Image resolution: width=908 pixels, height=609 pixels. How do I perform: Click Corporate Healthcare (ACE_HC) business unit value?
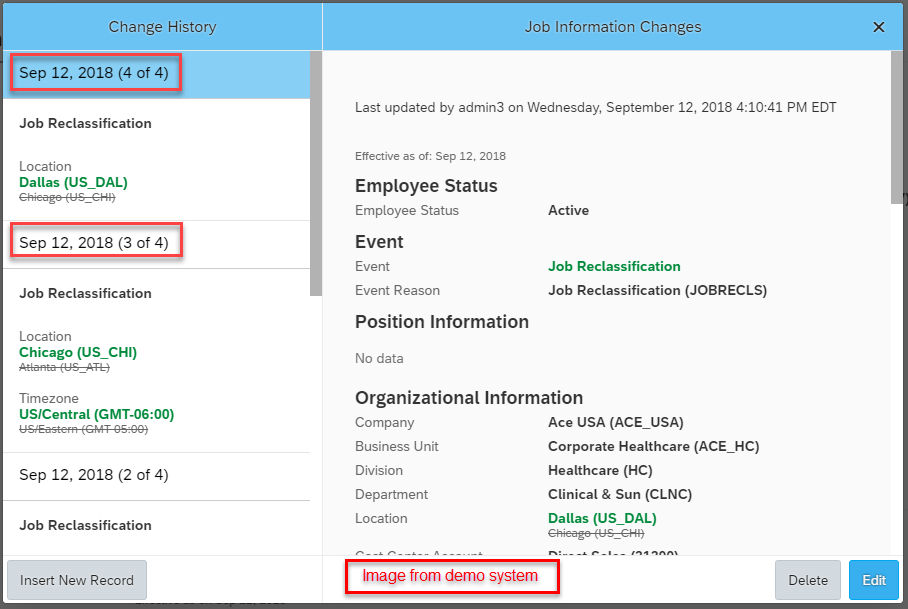(654, 446)
